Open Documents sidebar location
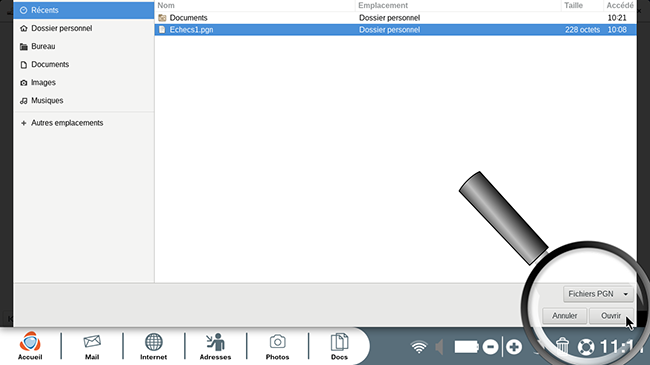Image resolution: width=650 pixels, height=365 pixels. coord(84,64)
